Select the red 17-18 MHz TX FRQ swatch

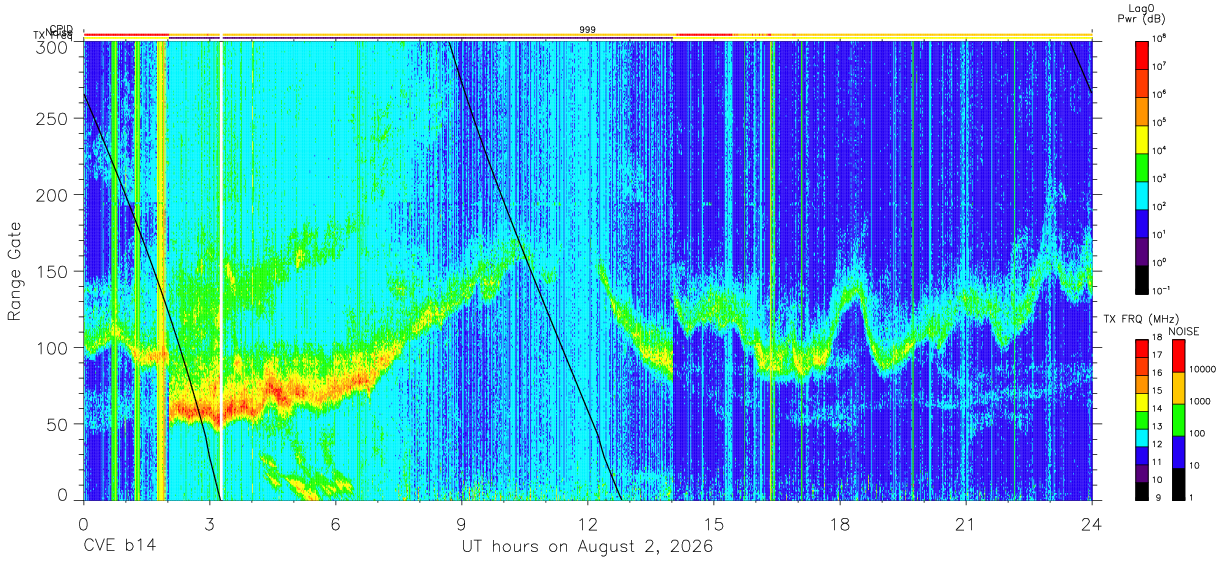pos(1142,348)
